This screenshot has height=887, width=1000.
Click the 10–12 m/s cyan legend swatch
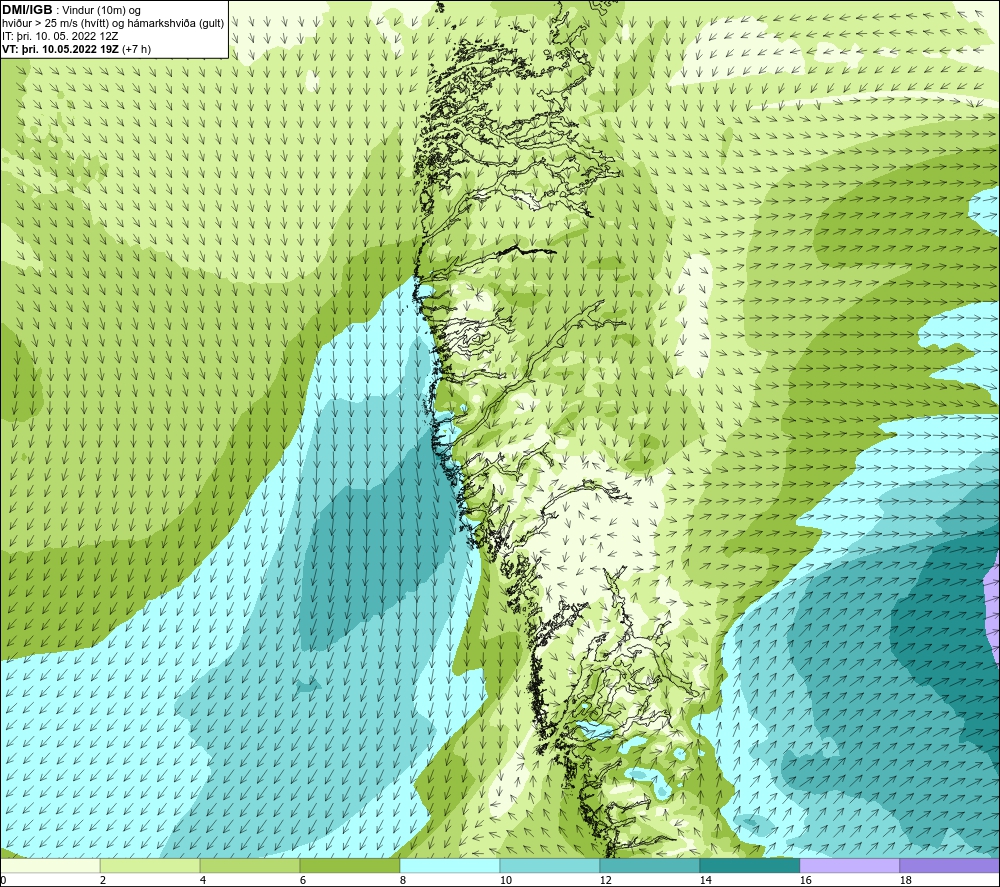(x=550, y=866)
